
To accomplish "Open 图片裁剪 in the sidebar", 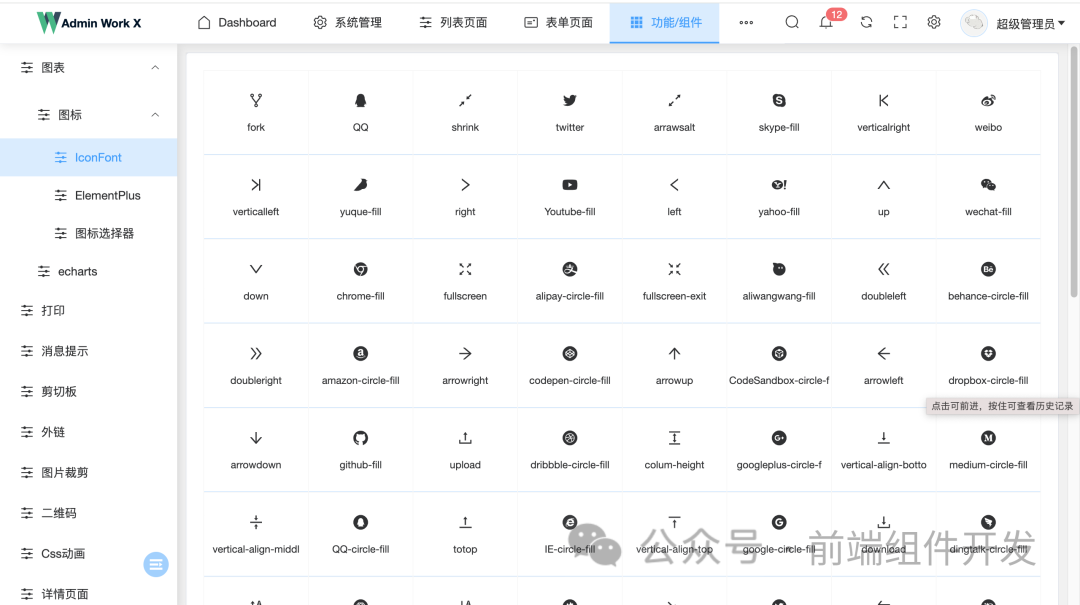I will click(x=88, y=473).
